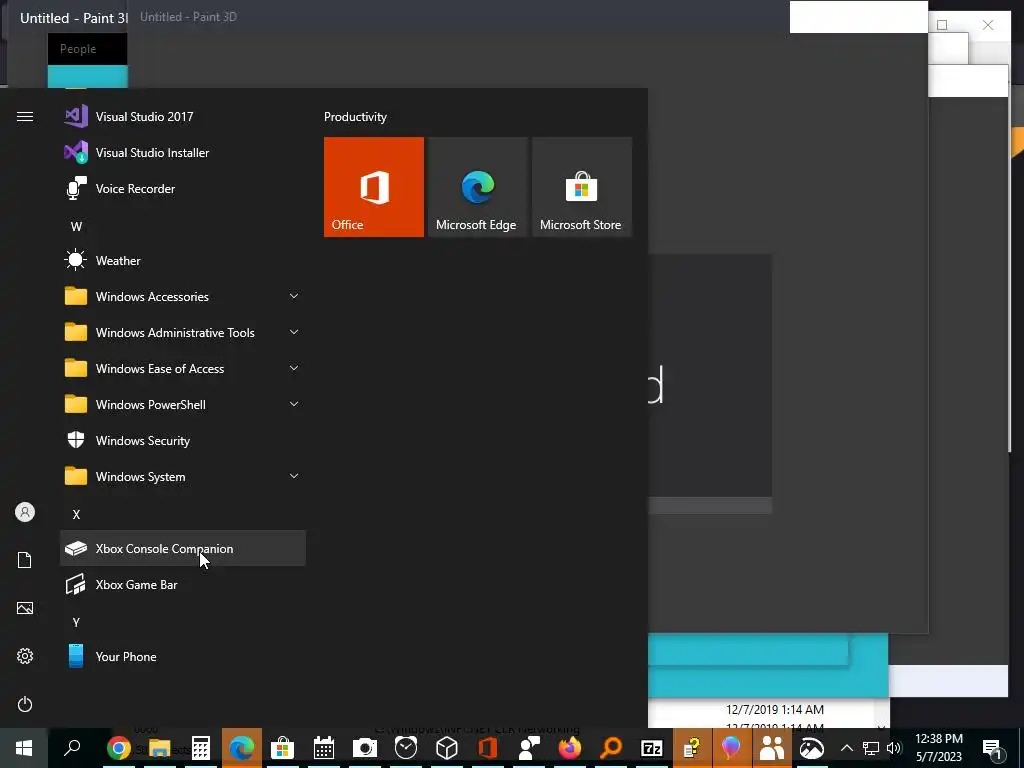This screenshot has width=1024, height=768.
Task: Click the network icon in system tray
Action: pyautogui.click(x=871, y=748)
